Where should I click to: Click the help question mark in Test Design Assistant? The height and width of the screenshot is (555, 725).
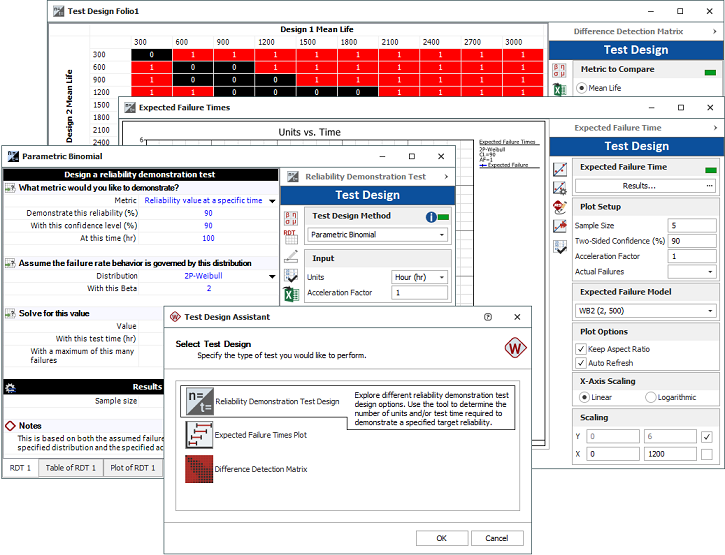[x=487, y=317]
